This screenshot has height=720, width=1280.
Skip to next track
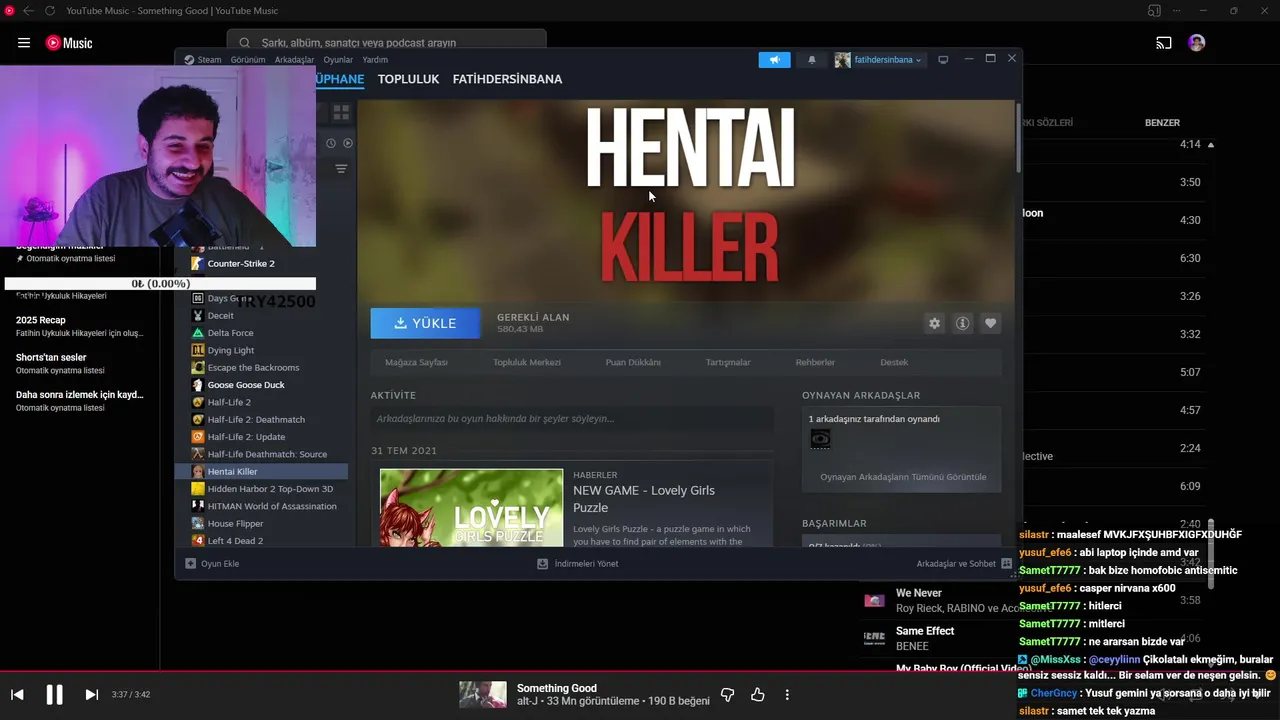(x=91, y=695)
